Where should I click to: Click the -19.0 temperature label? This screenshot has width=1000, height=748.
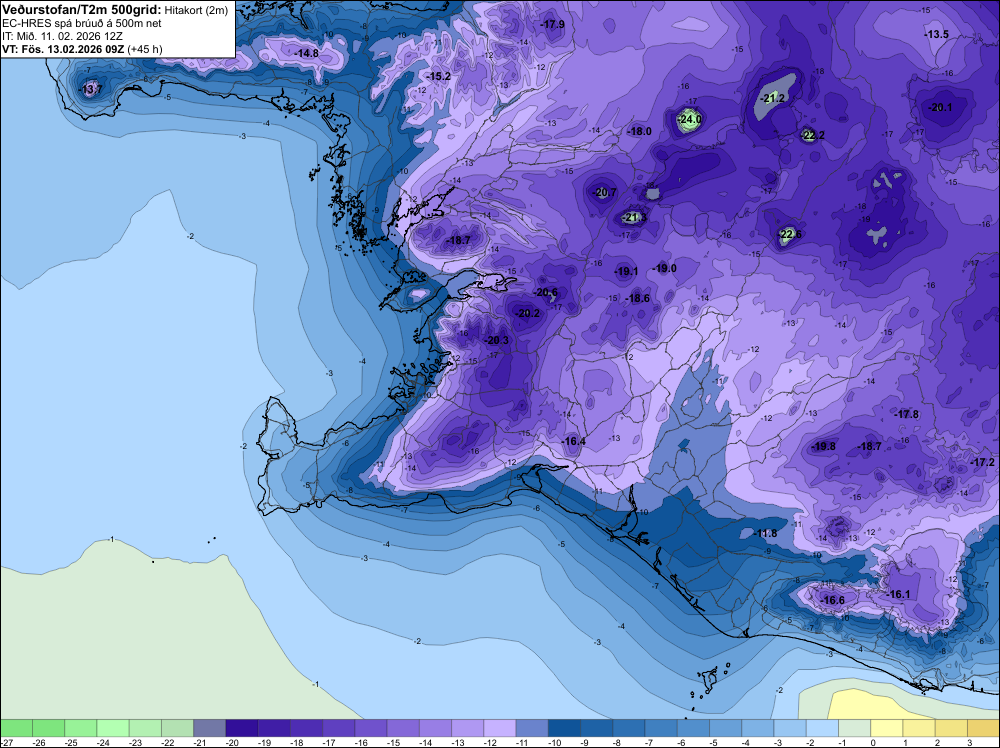665,268
